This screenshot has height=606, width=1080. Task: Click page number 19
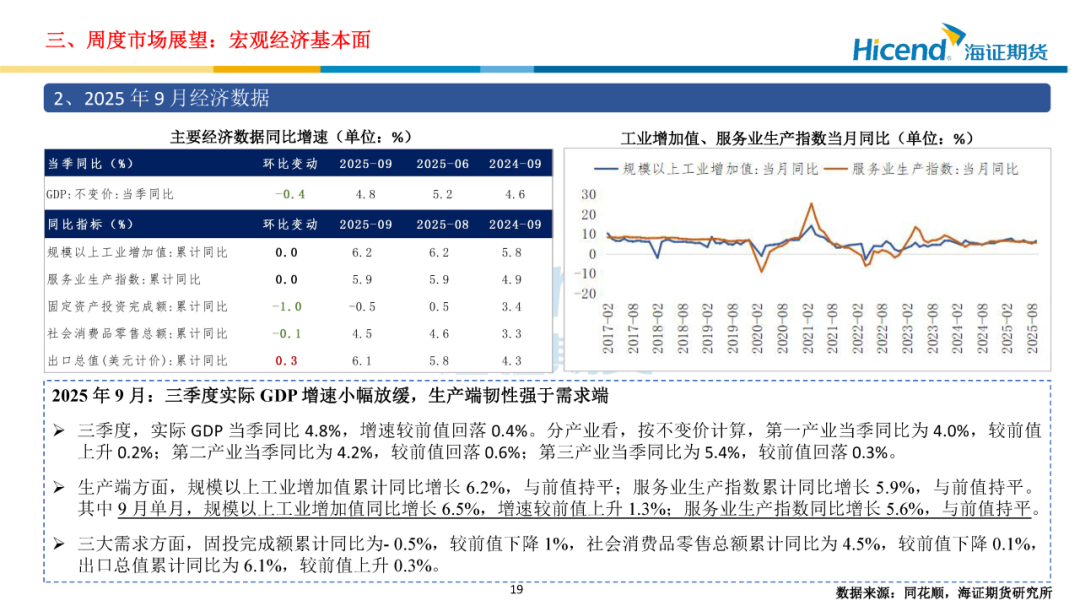pyautogui.click(x=517, y=589)
